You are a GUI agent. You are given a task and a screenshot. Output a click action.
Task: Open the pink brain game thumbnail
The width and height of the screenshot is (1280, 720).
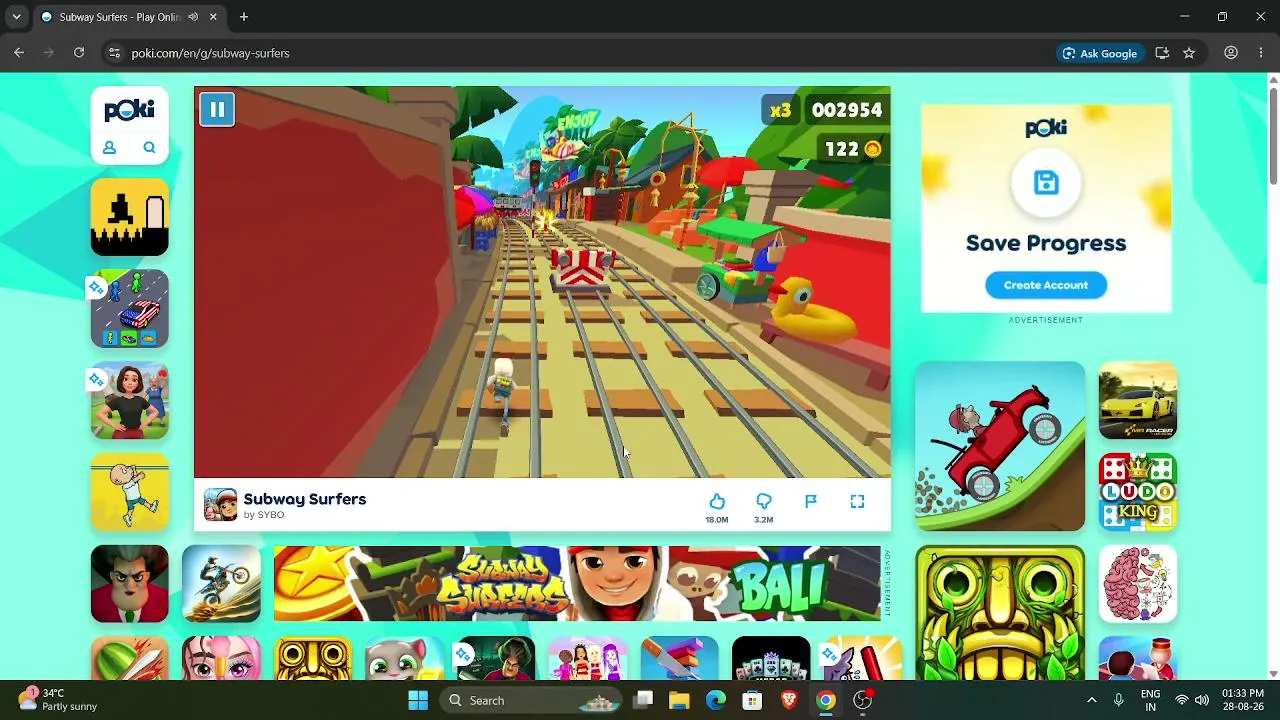tap(1138, 584)
